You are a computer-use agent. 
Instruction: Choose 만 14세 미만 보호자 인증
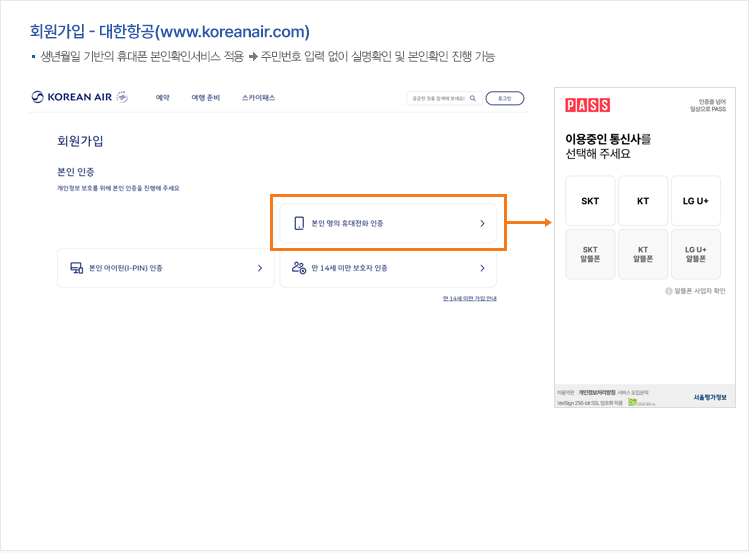pos(388,268)
